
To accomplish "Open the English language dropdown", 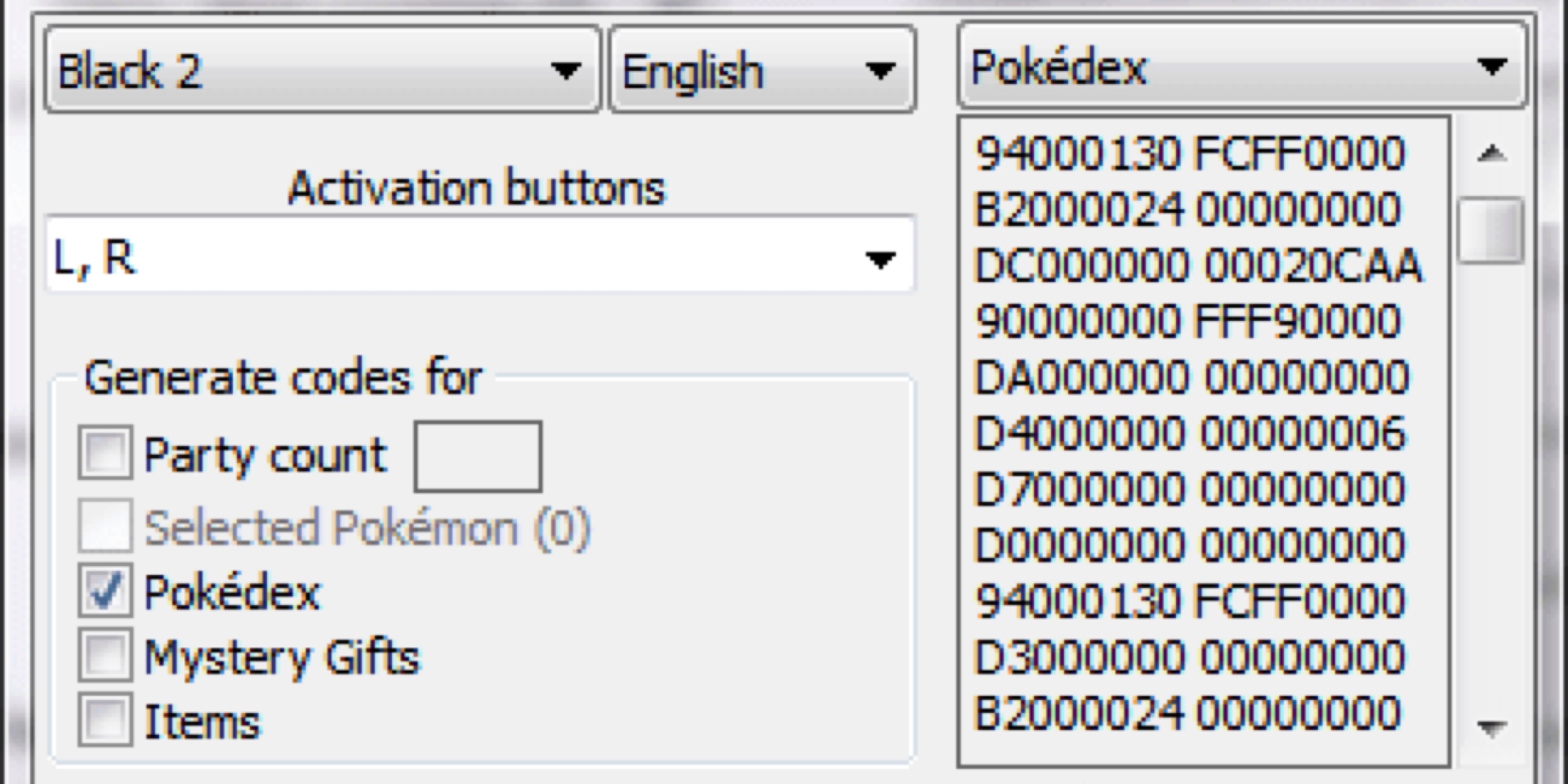I will (x=763, y=70).
